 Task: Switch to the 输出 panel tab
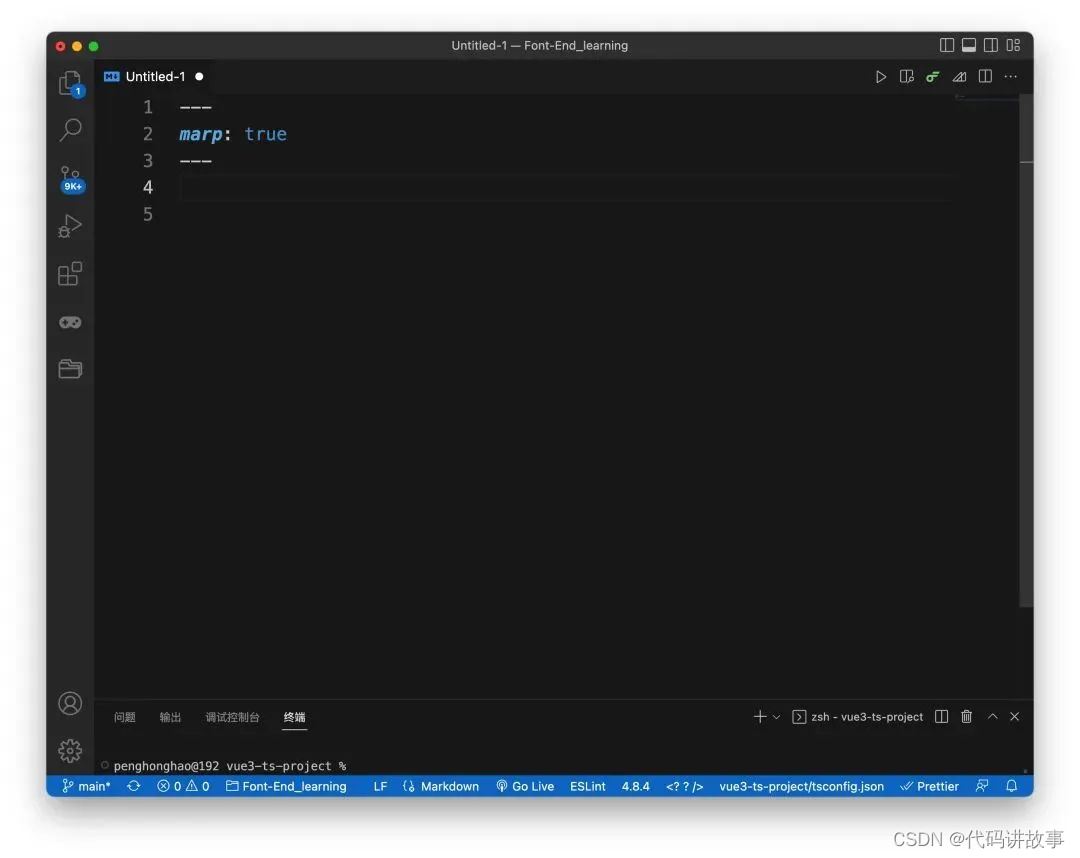pyautogui.click(x=169, y=717)
